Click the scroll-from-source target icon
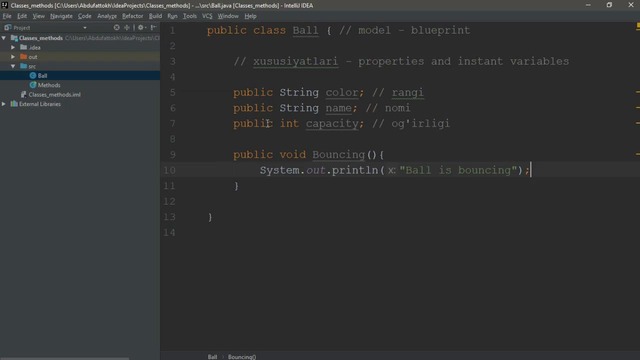Viewport: 640px width, 360px height. click(x=117, y=27)
